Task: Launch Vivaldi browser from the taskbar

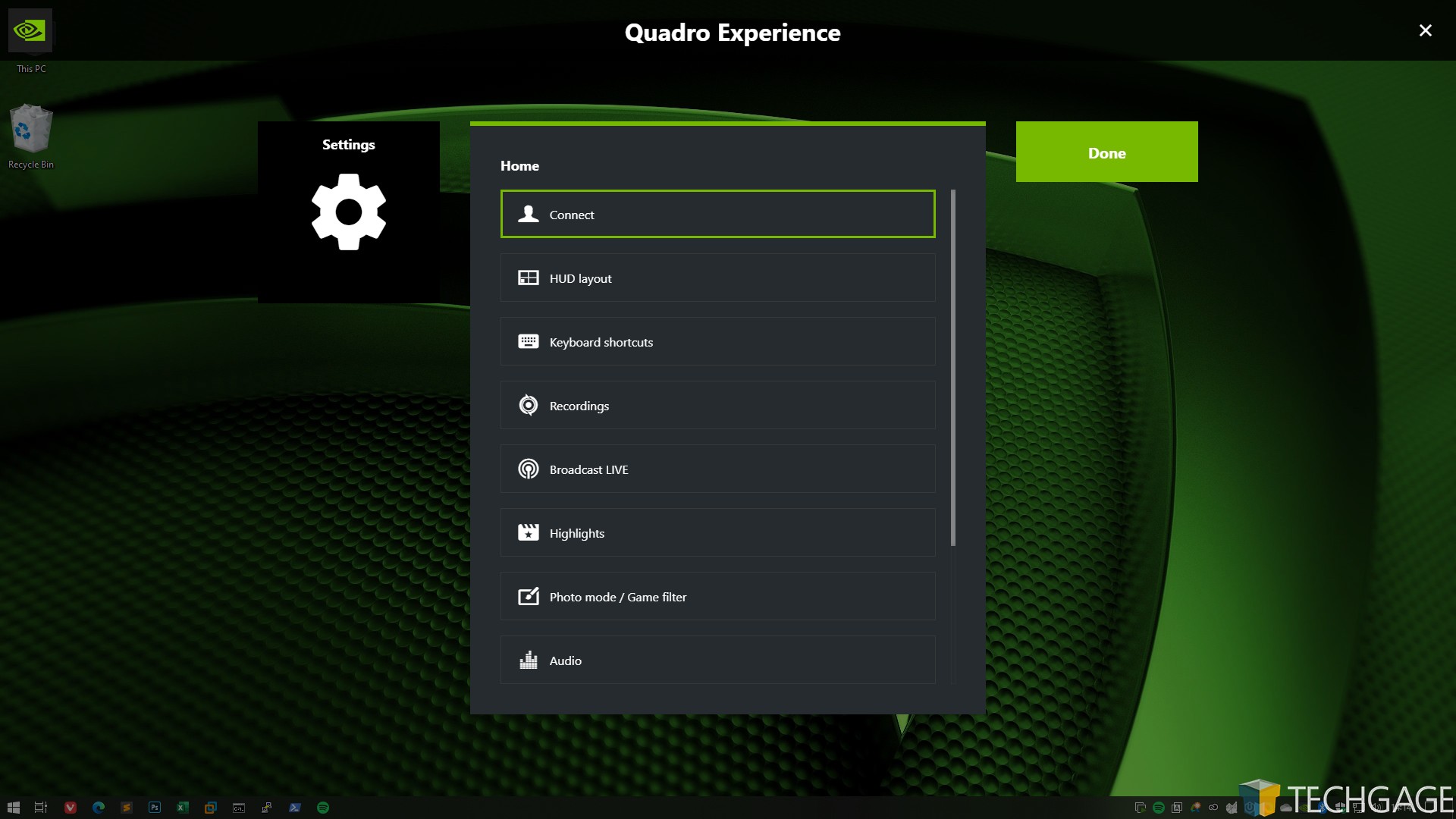Action: point(70,808)
